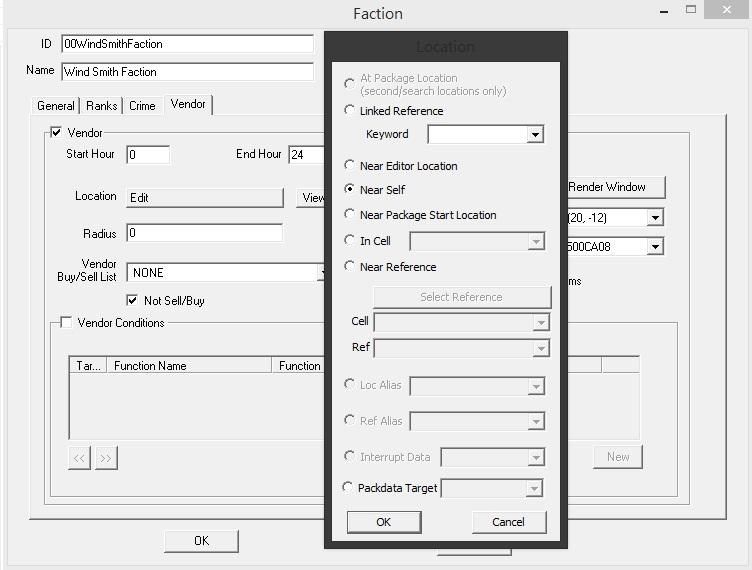Click the Start Hour input field
Screen dimensions: 752x570
pyautogui.click(x=148, y=154)
